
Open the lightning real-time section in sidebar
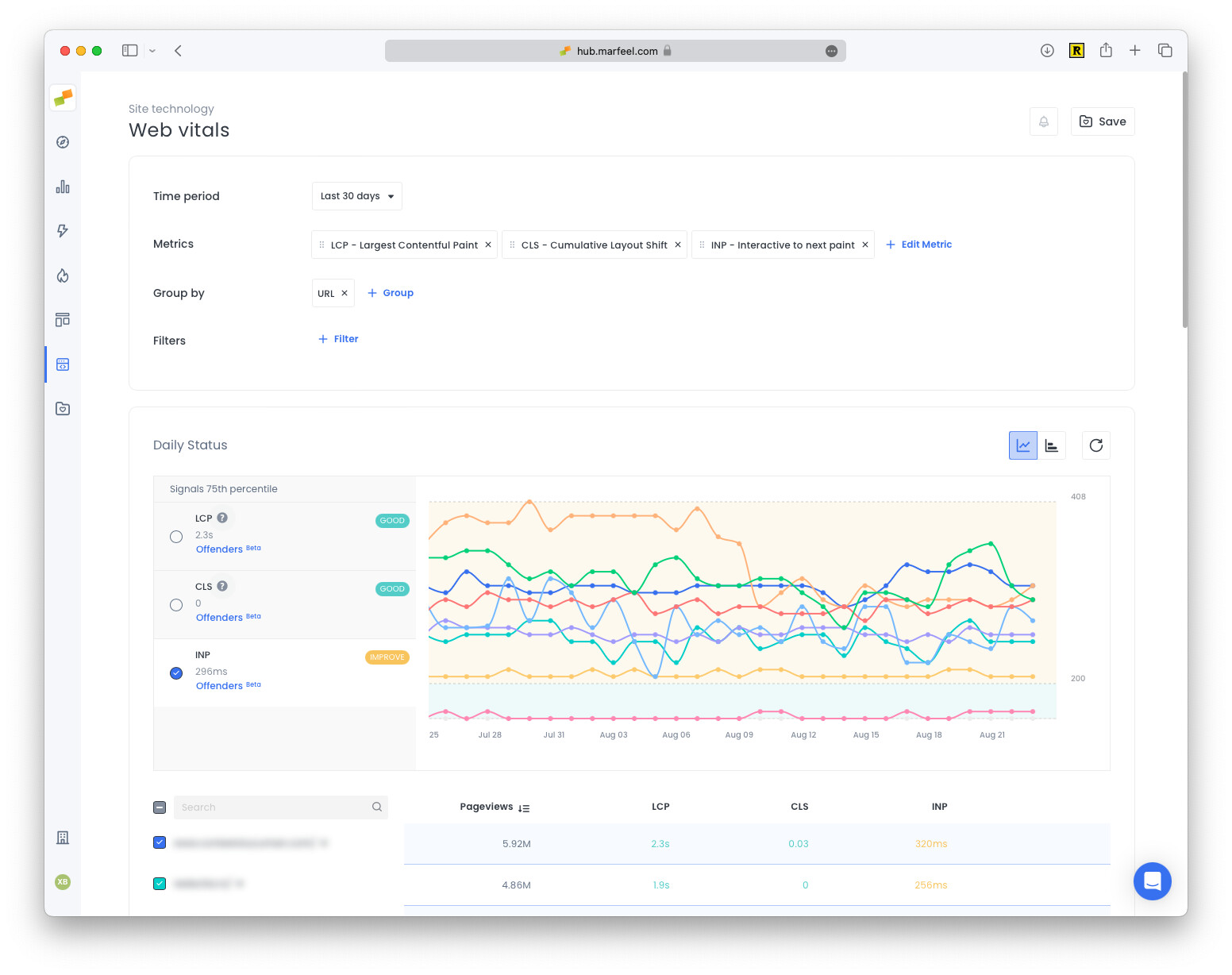tap(62, 231)
